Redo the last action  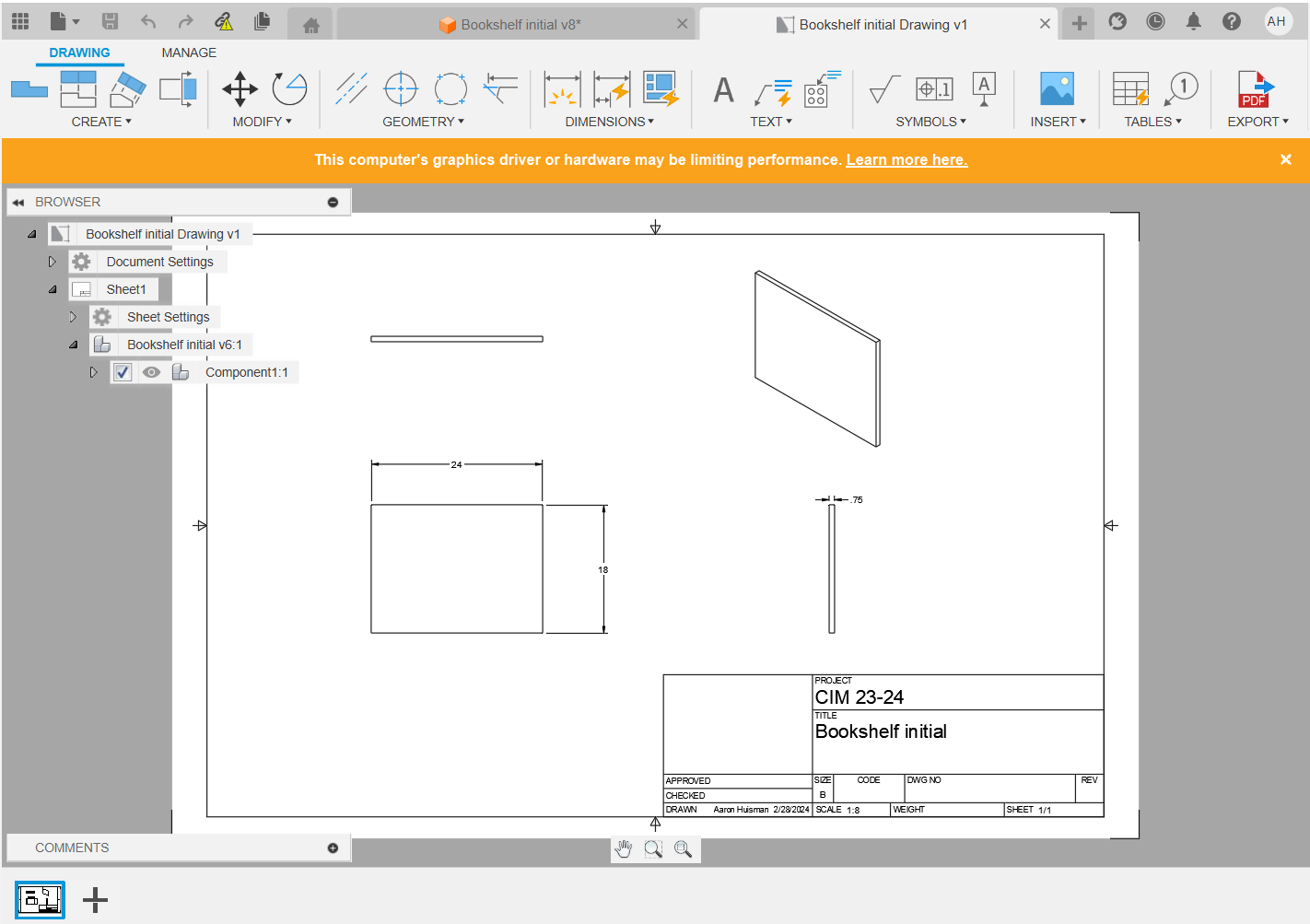pyautogui.click(x=185, y=21)
